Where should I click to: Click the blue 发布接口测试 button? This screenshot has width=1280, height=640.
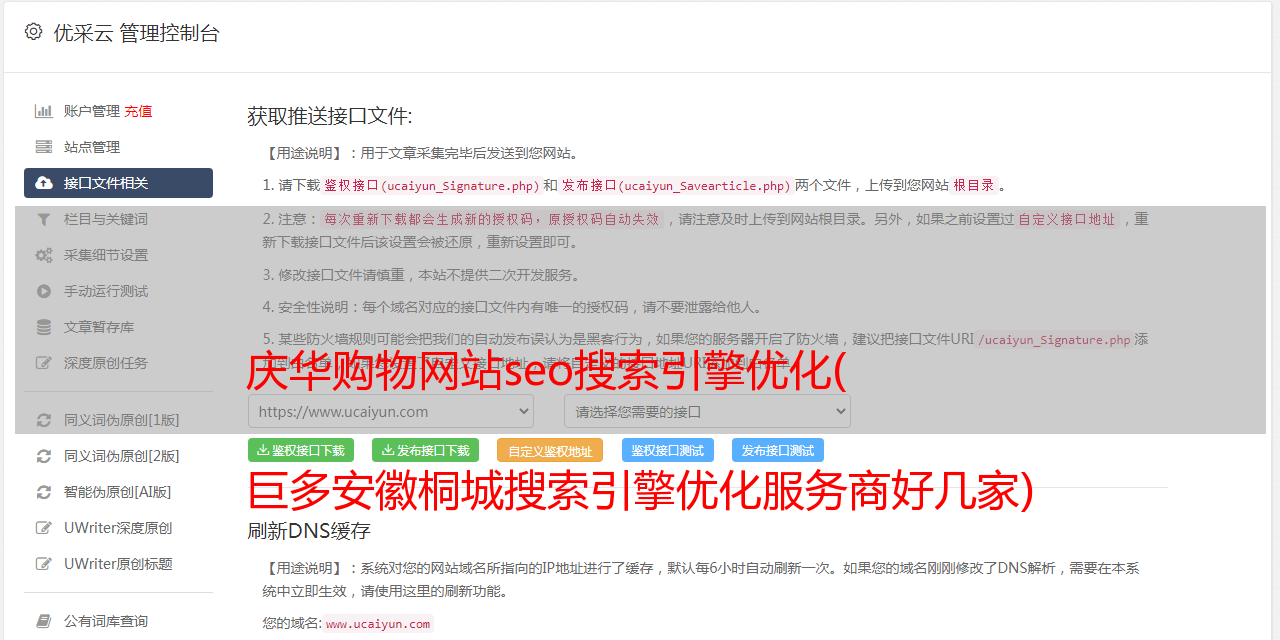(778, 450)
